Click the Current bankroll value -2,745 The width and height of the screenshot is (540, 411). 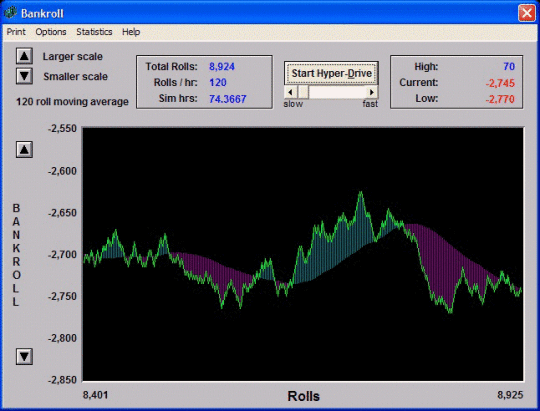pyautogui.click(x=500, y=83)
